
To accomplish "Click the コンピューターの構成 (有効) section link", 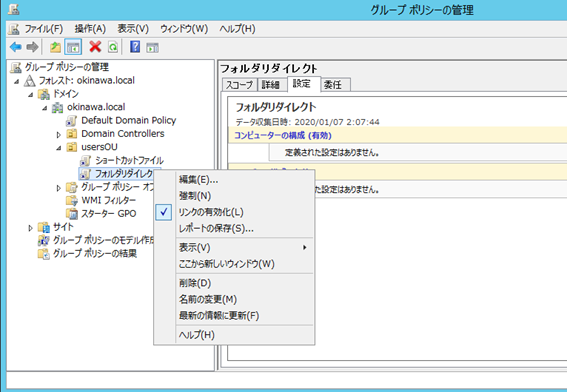I will [283, 135].
